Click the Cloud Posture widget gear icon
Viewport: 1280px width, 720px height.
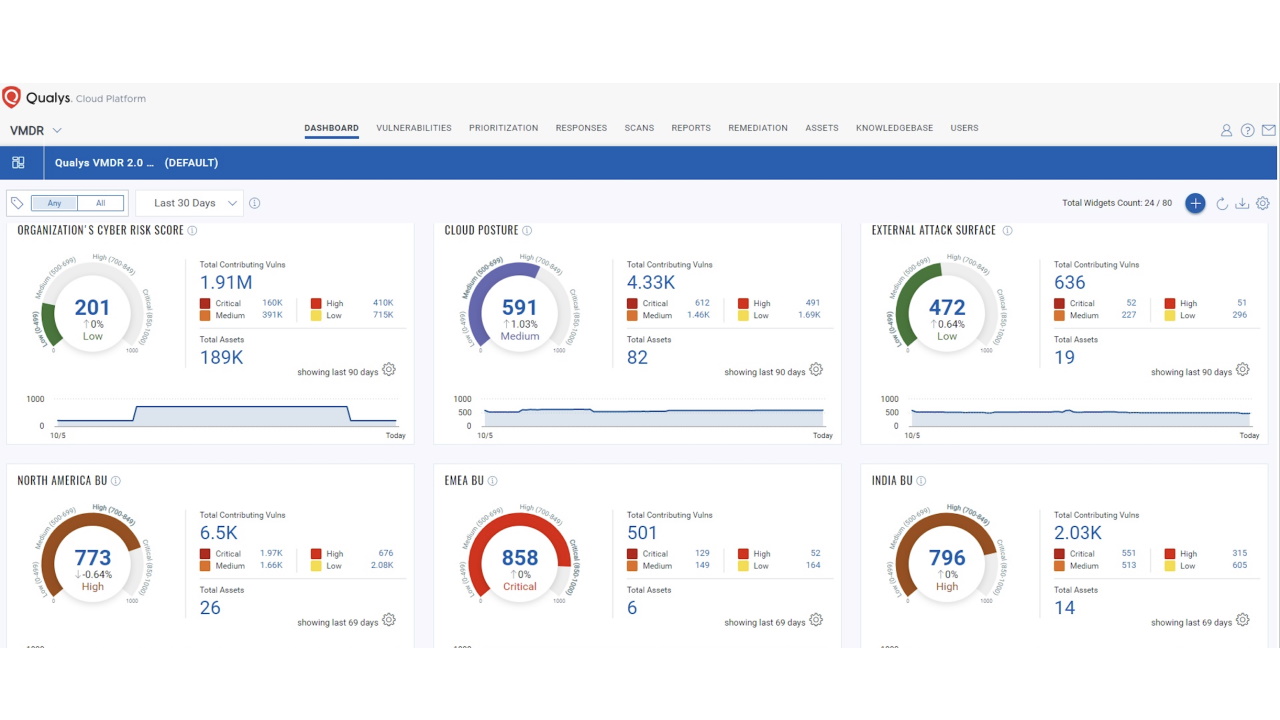(x=815, y=369)
